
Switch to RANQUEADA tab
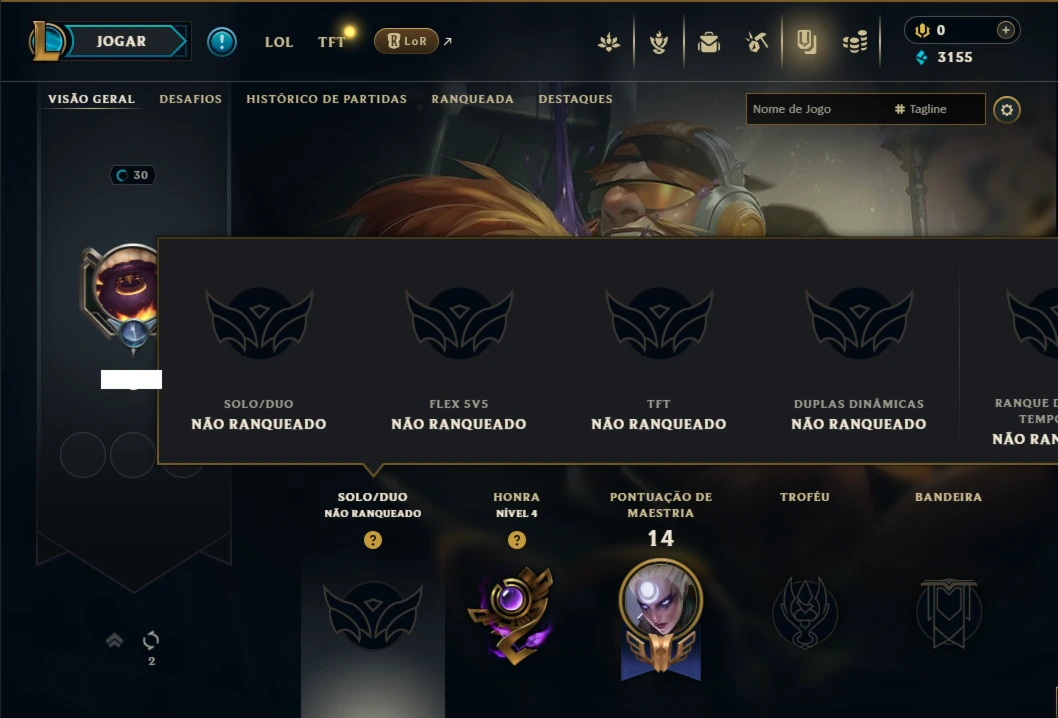coord(472,99)
